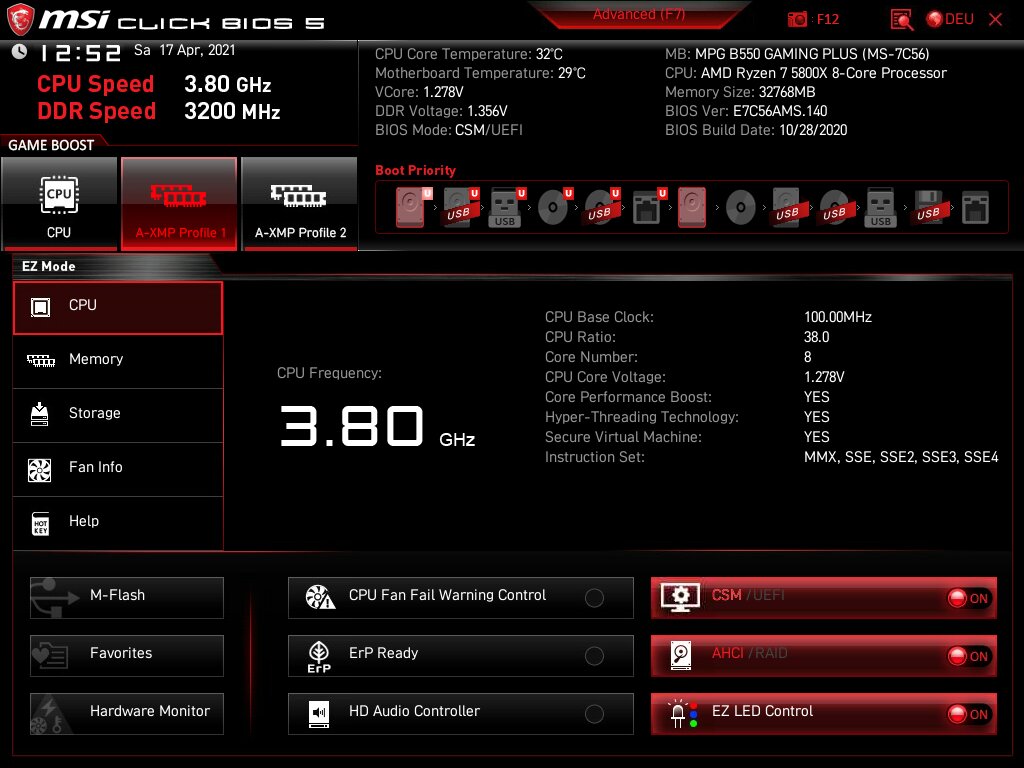Select the legacy USB hard disk boot device
This screenshot has width=1024, height=768.
(788, 207)
